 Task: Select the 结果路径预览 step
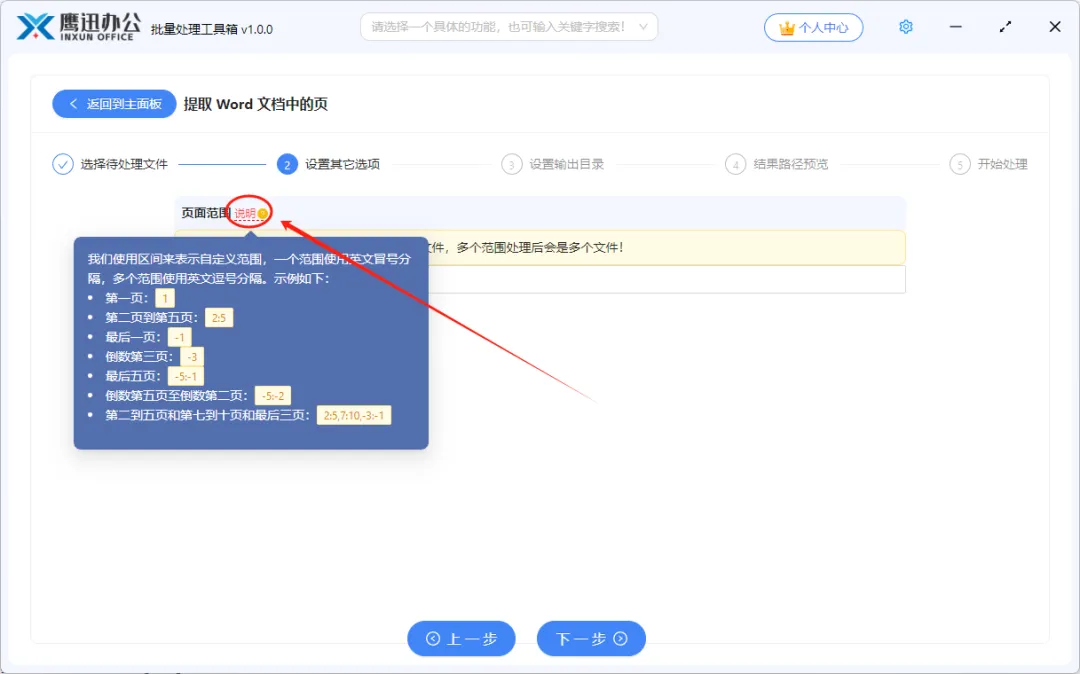point(791,164)
